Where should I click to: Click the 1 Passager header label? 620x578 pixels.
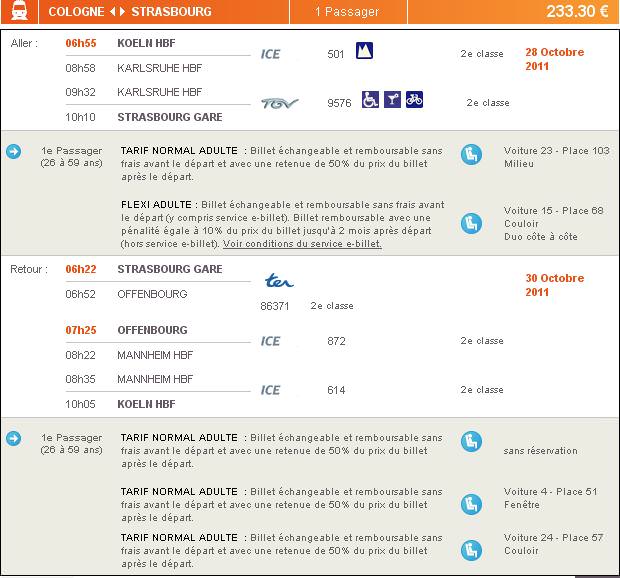tap(347, 11)
